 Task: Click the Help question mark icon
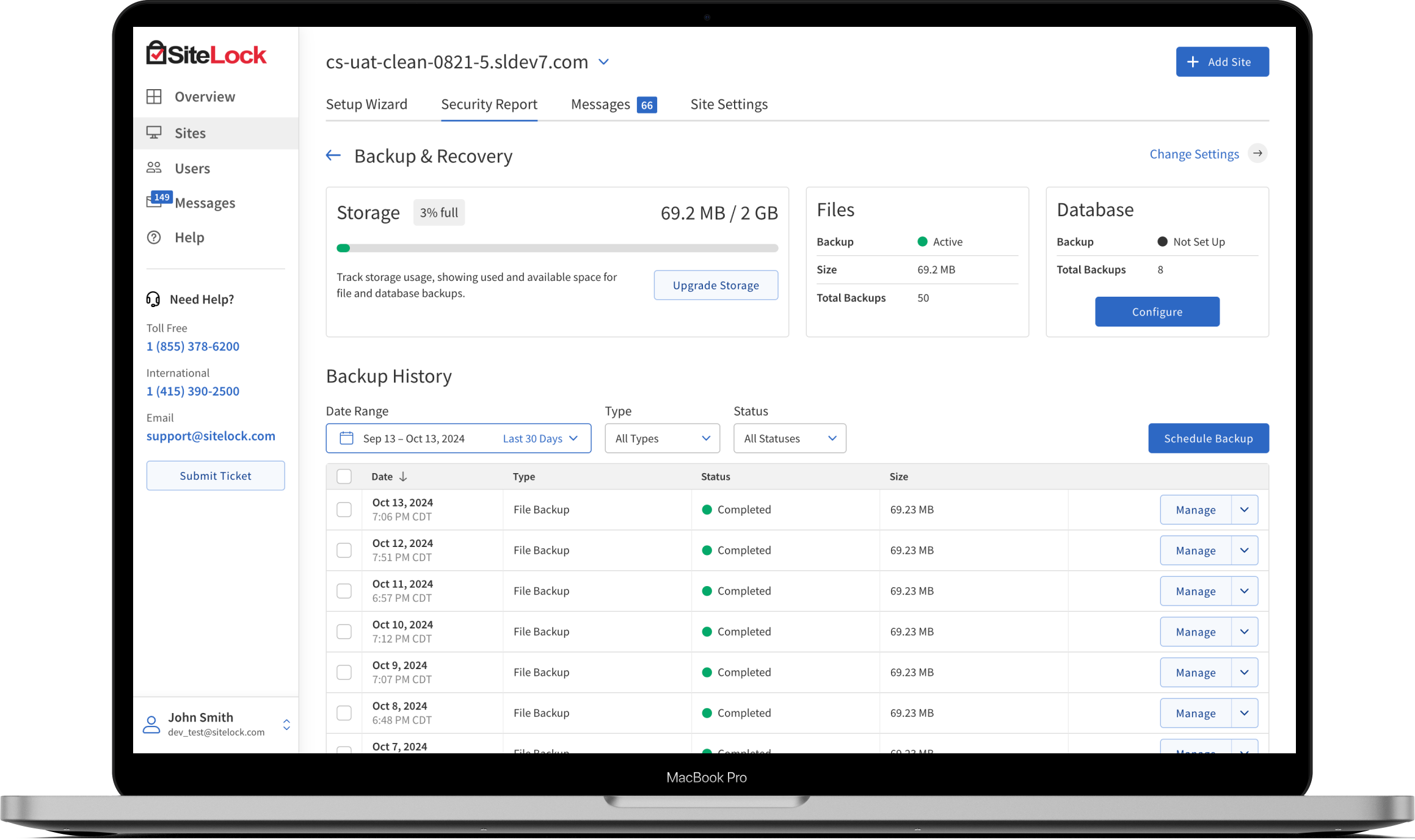(x=154, y=237)
